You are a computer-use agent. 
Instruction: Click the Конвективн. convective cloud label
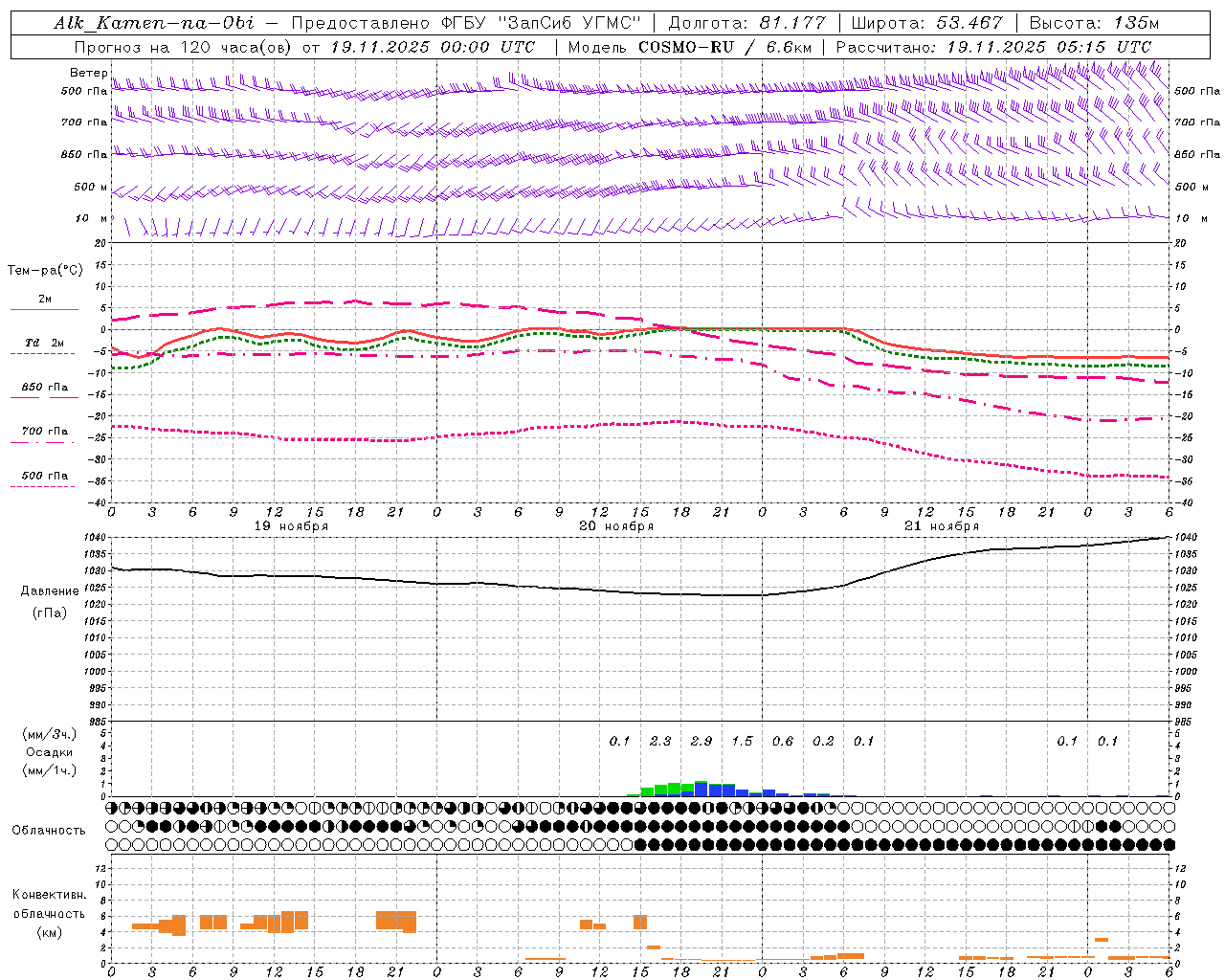49,895
